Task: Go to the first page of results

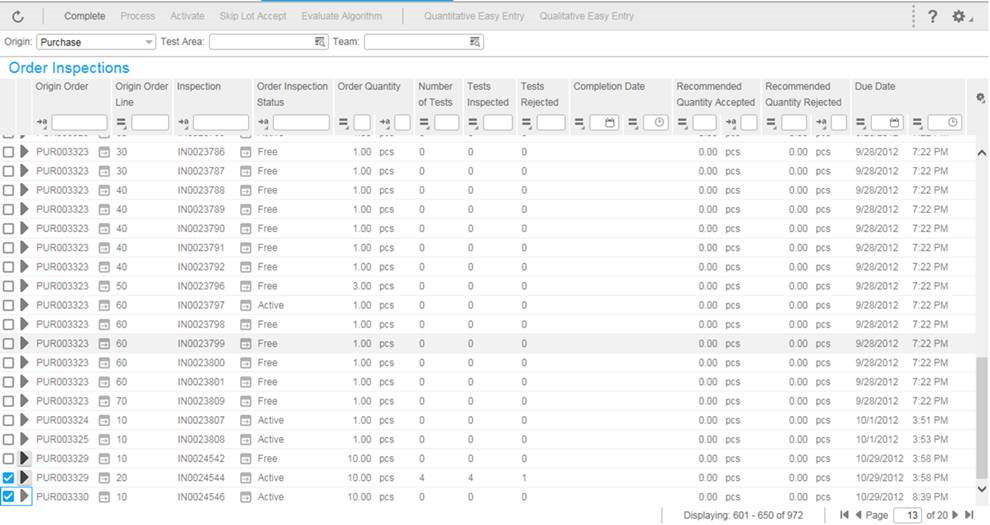Action: tap(845, 514)
